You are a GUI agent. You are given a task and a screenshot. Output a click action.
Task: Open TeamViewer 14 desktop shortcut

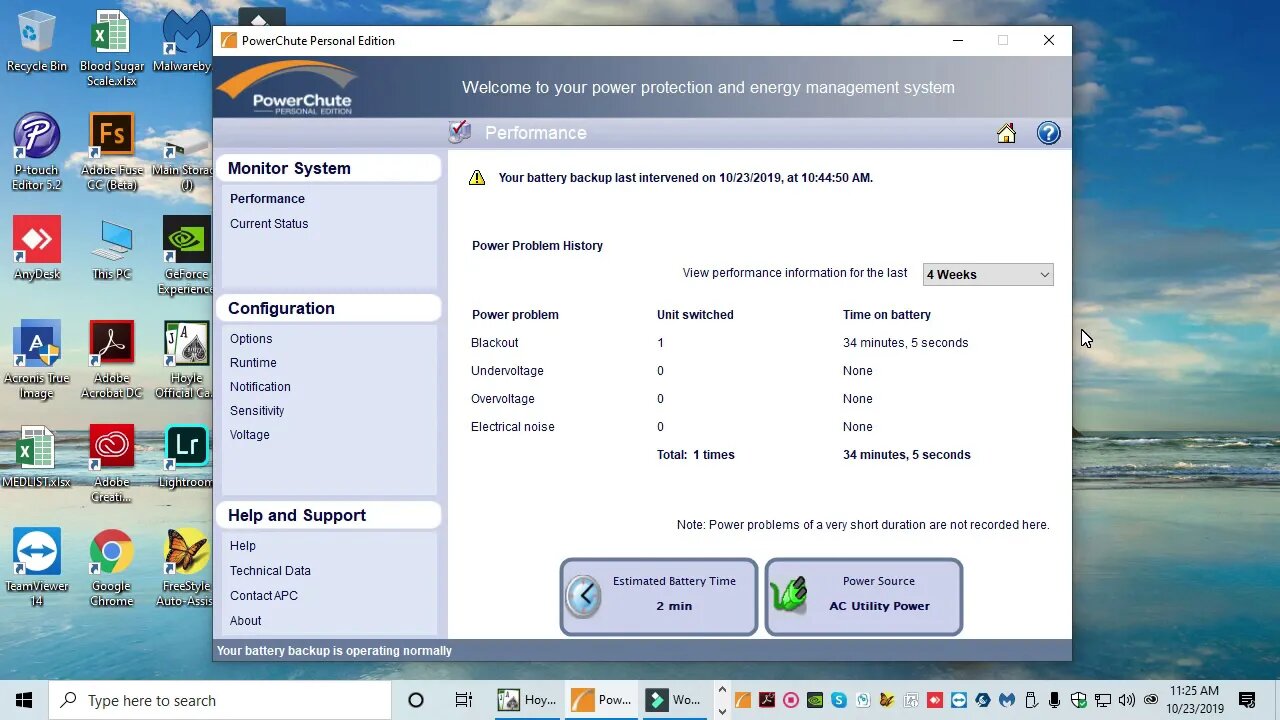pyautogui.click(x=37, y=568)
